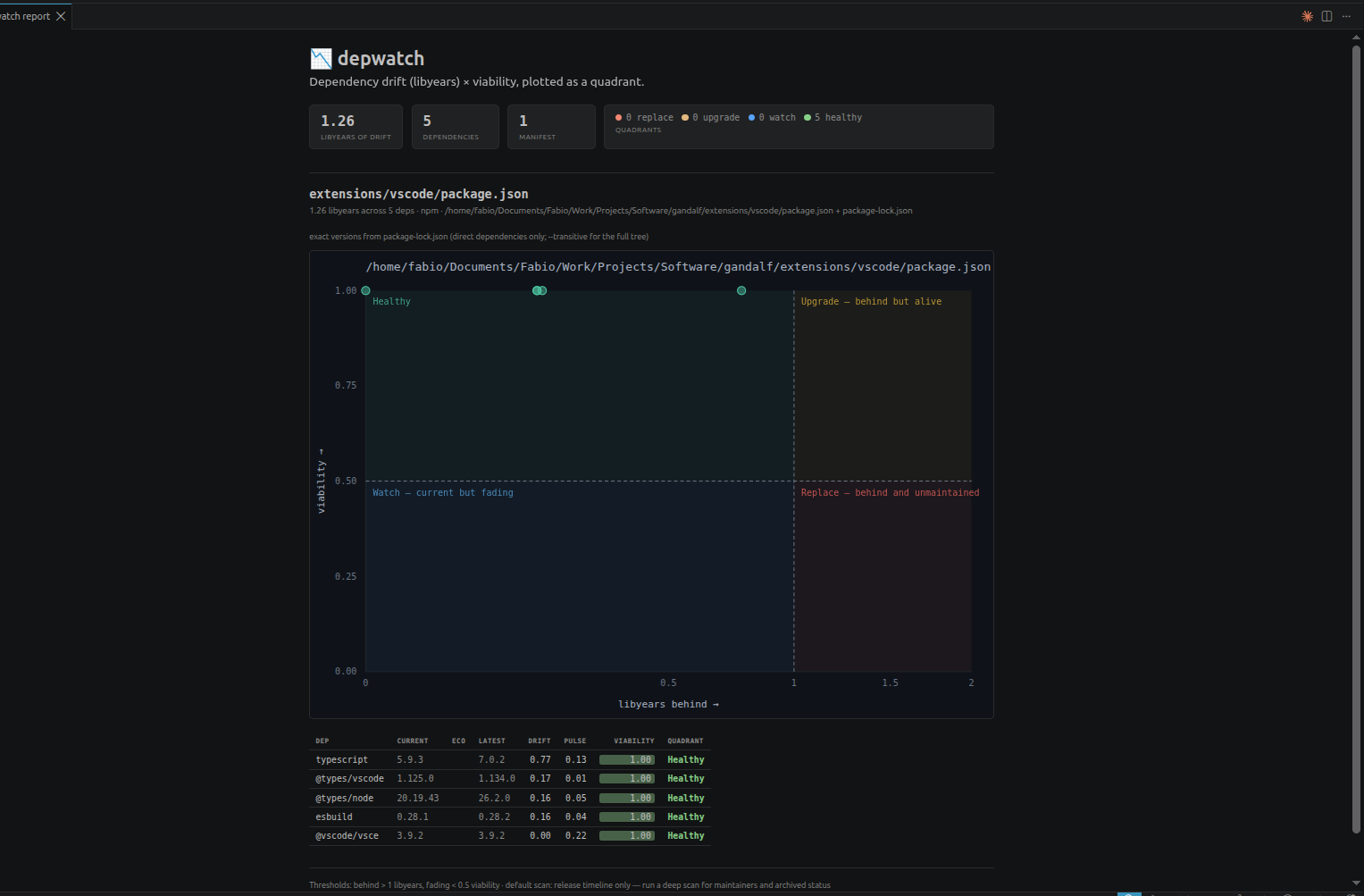Close the watch report tab

(61, 16)
